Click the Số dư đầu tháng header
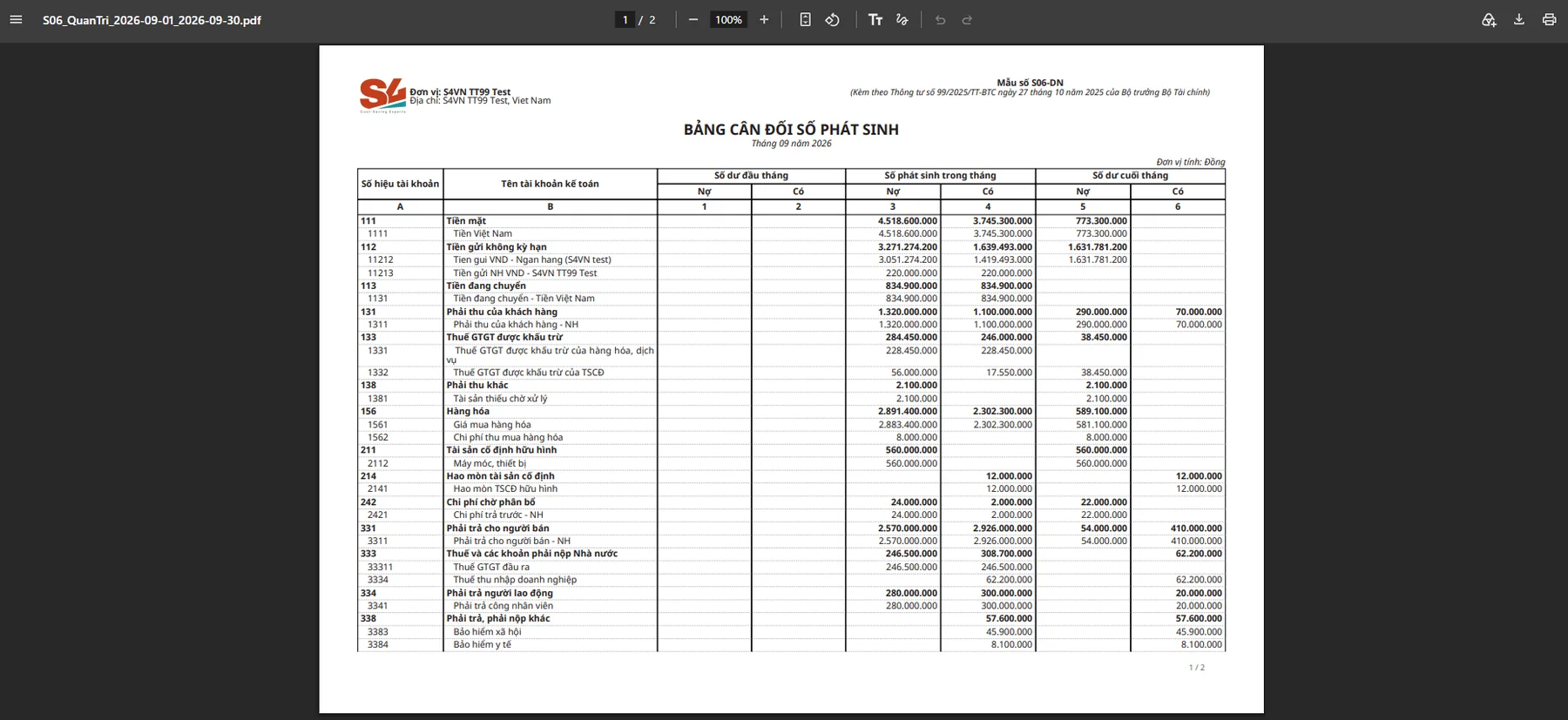The height and width of the screenshot is (720, 1568). [x=751, y=176]
